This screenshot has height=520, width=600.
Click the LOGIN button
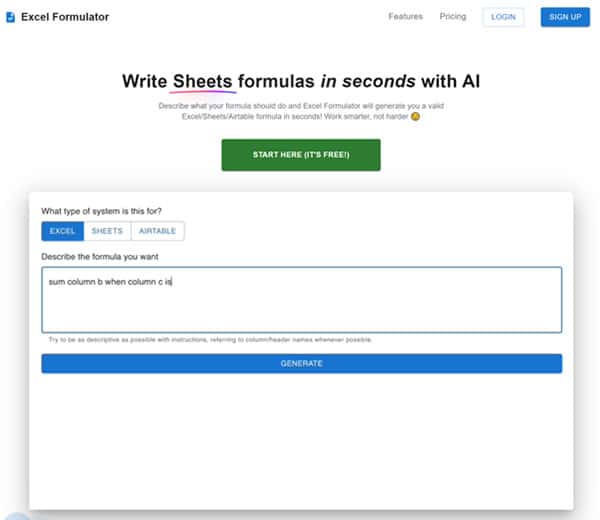[x=503, y=17]
